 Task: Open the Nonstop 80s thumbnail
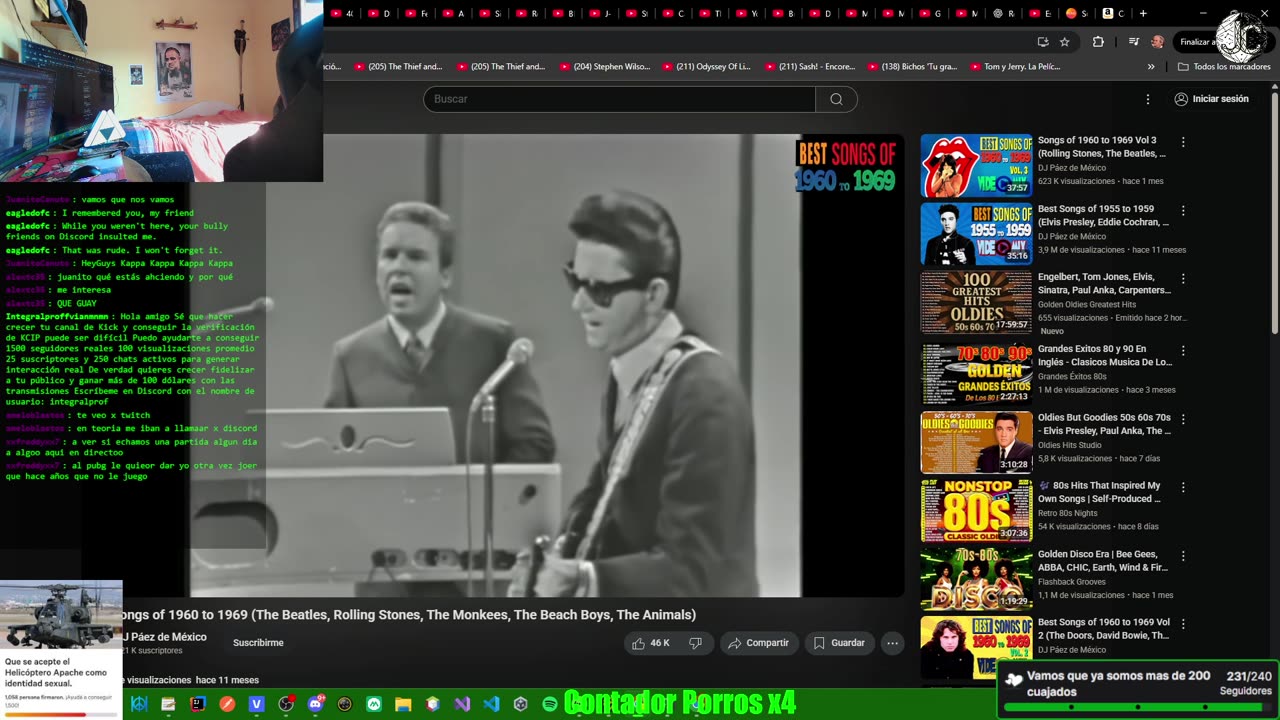[976, 511]
